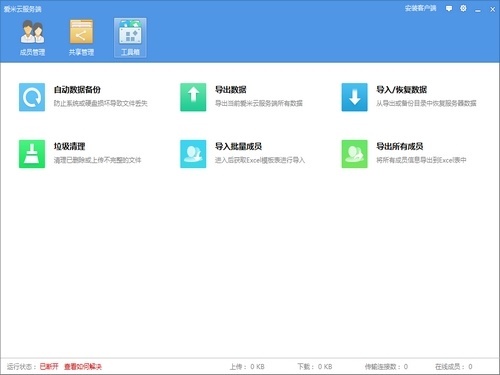The height and width of the screenshot is (375, 500).
Task: Click the 垃圾清理 broom icon
Action: 32,154
